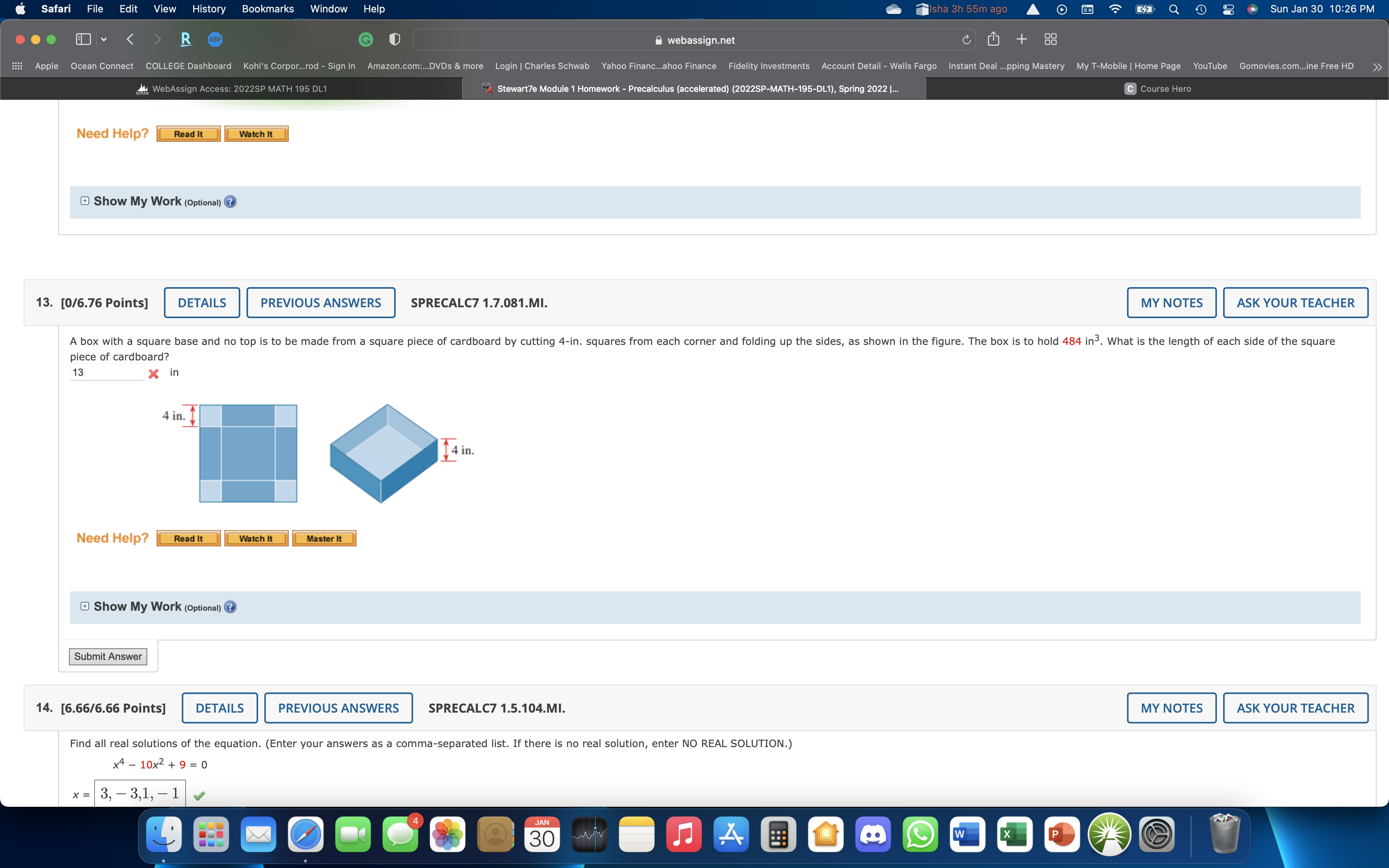Open Spotlight search in the menu bar

click(1174, 9)
